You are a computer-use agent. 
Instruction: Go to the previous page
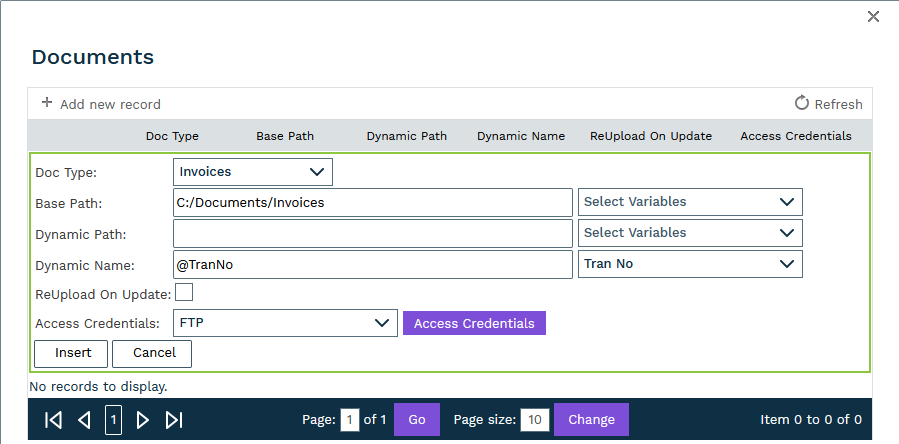click(84, 420)
